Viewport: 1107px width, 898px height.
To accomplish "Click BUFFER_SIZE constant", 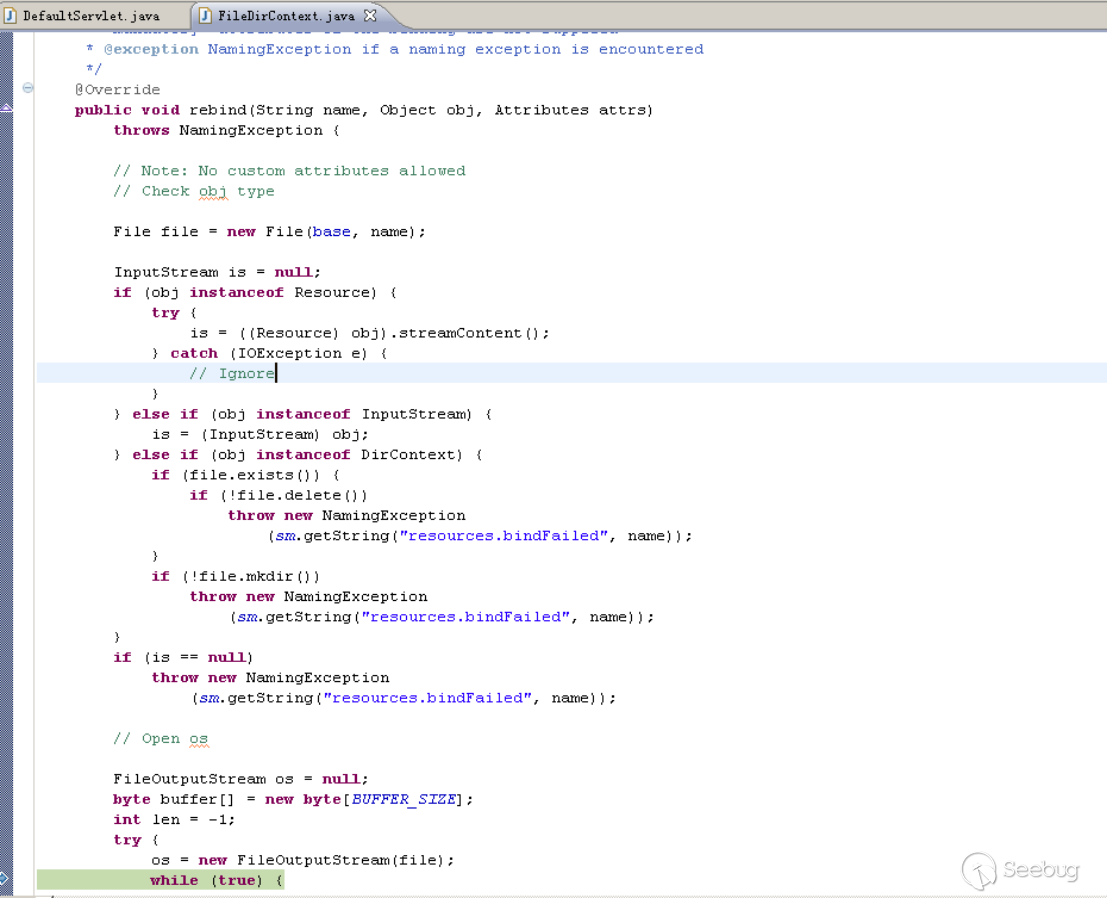I will (403, 799).
